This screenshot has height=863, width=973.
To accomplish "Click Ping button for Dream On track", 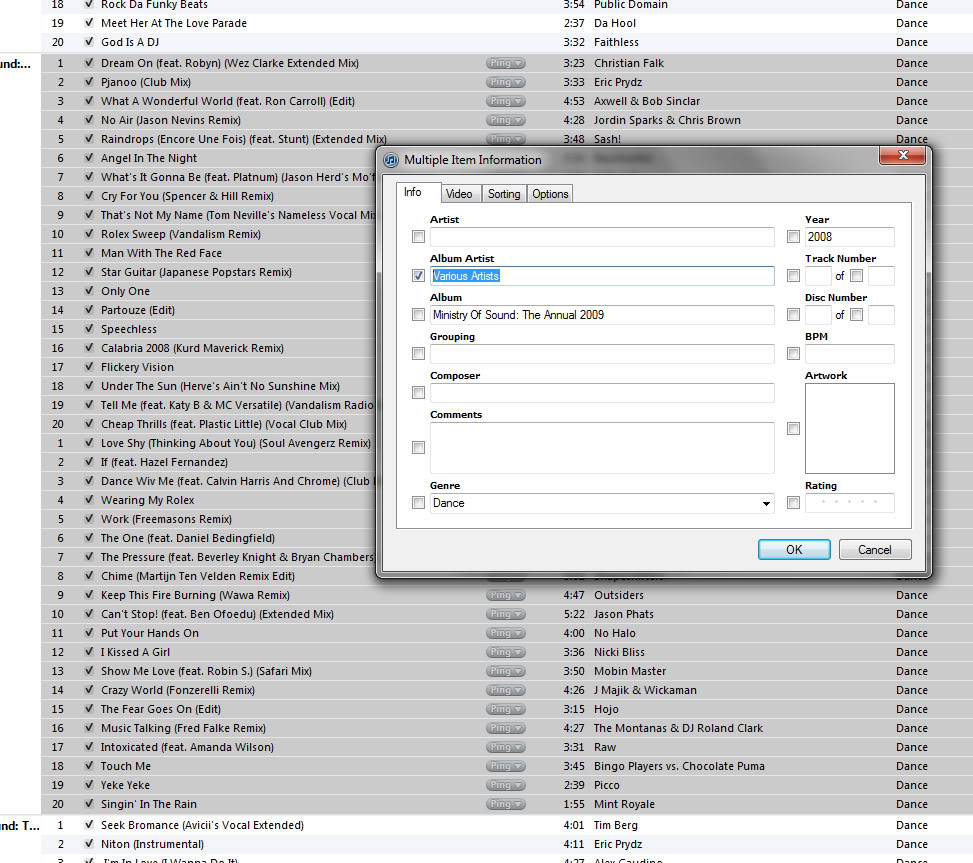I will click(x=505, y=63).
